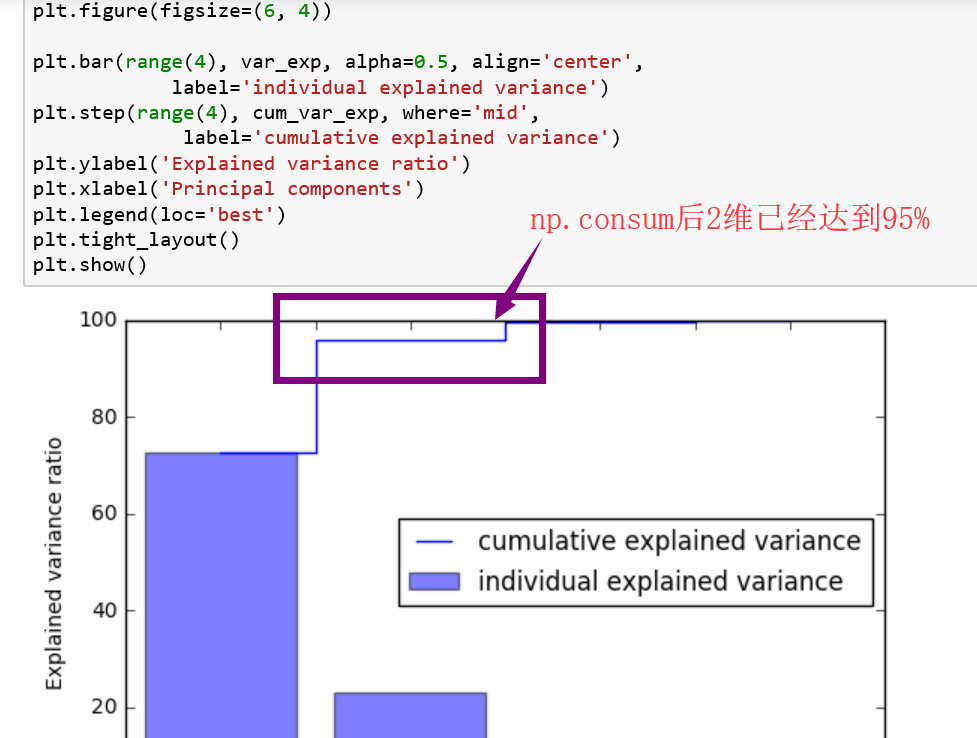Place cursor on plt.legend(loc='best') line
Screen dimensions: 977x738
pyautogui.click(x=160, y=215)
